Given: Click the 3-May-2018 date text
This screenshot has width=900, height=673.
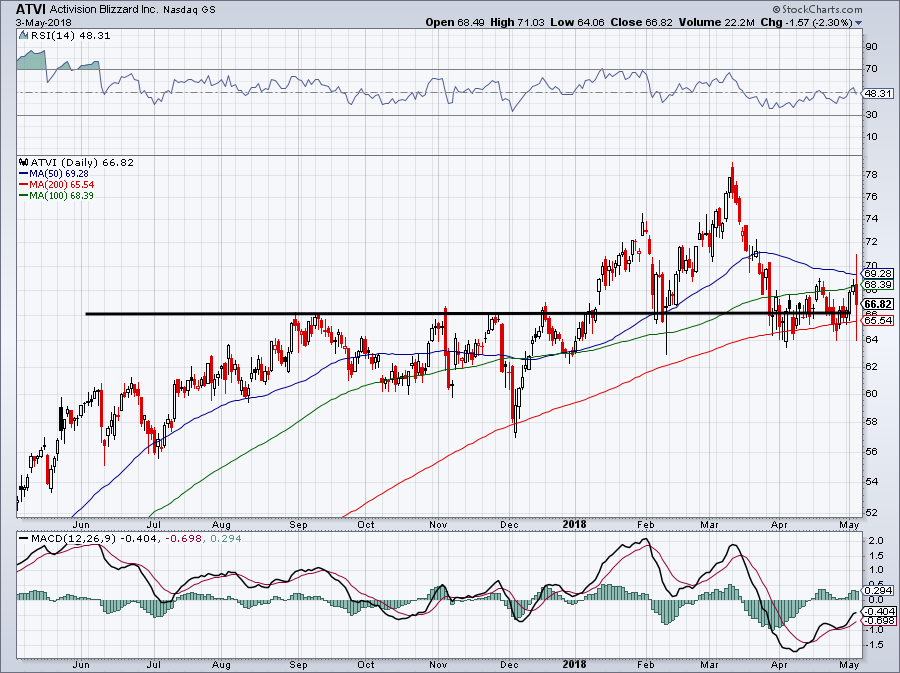Looking at the screenshot, I should [x=44, y=23].
